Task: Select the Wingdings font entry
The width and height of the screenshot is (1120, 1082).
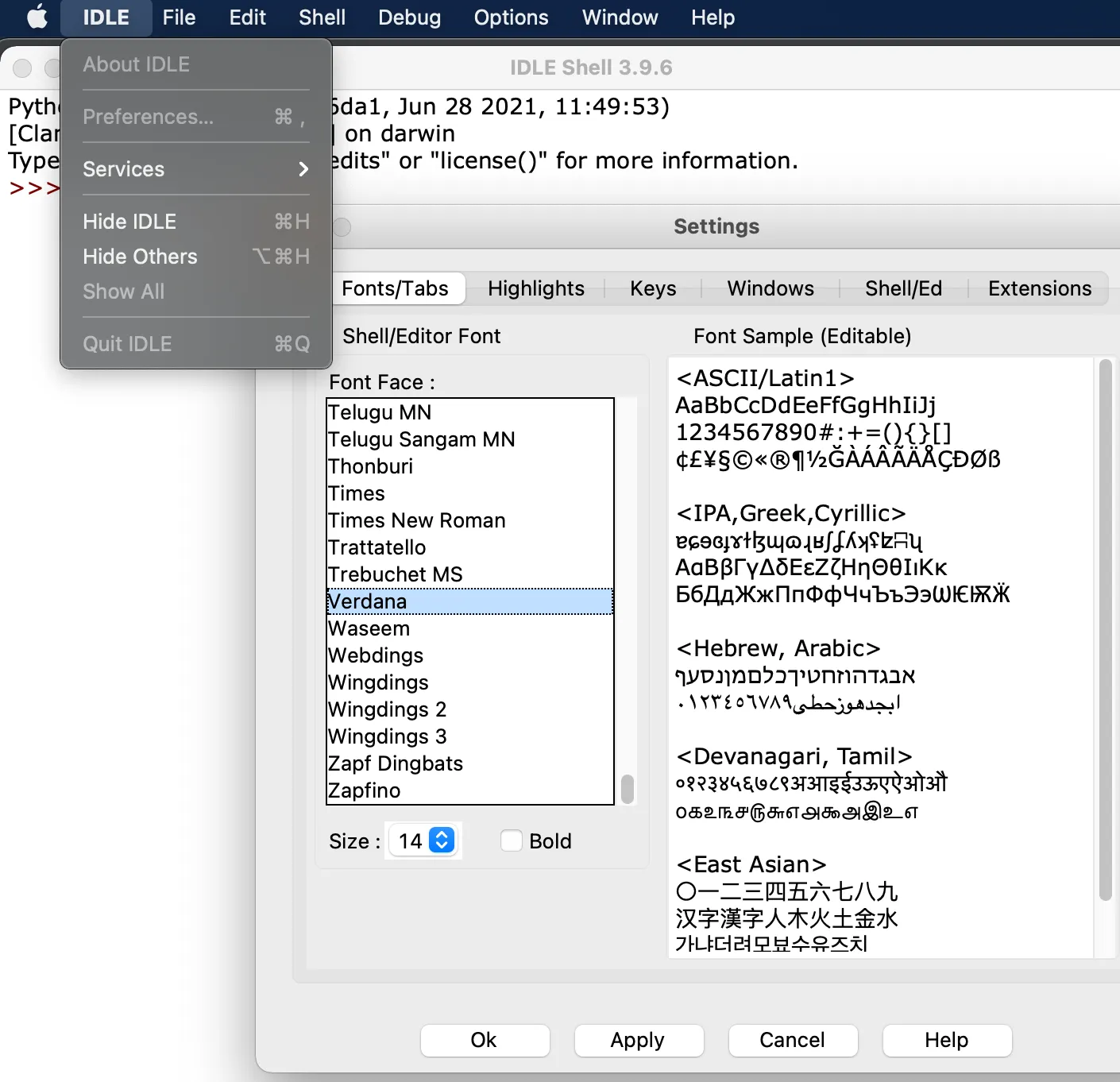Action: tap(470, 682)
